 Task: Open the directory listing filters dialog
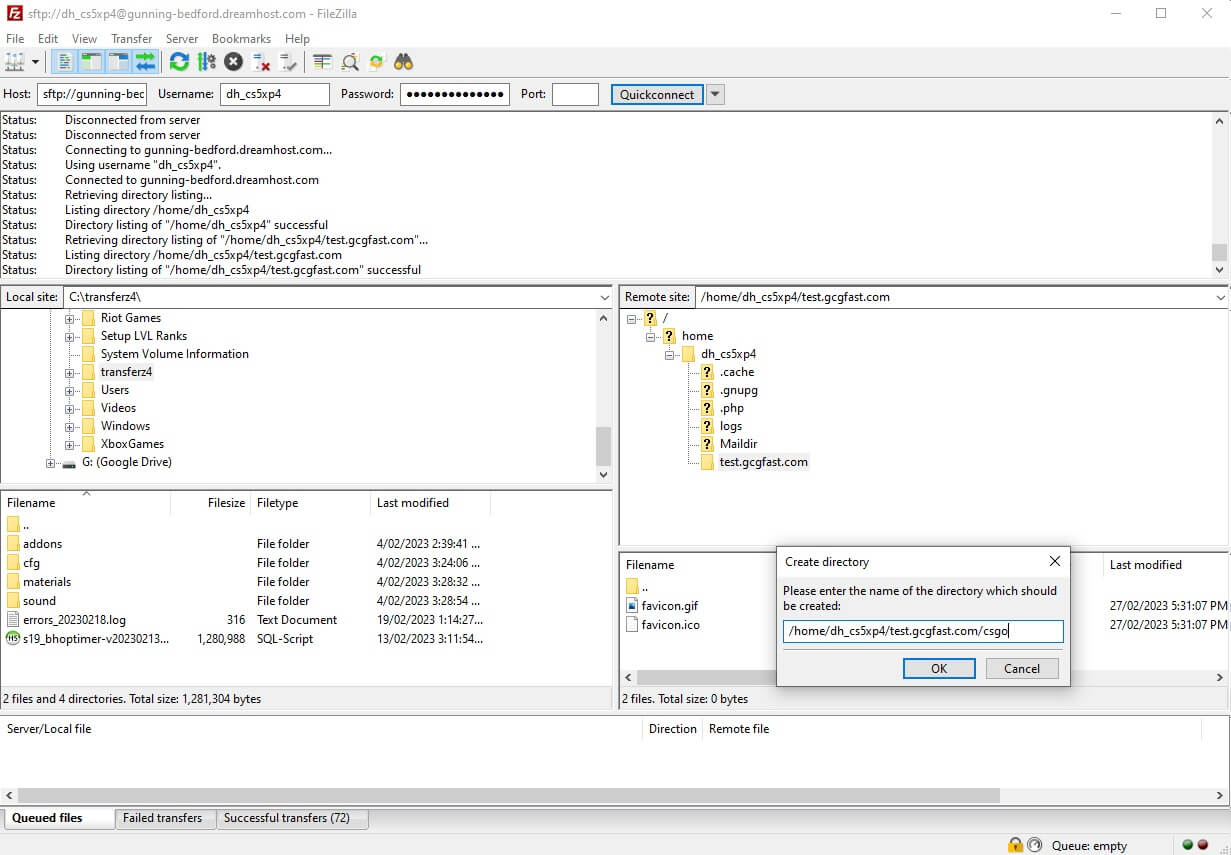click(x=322, y=62)
